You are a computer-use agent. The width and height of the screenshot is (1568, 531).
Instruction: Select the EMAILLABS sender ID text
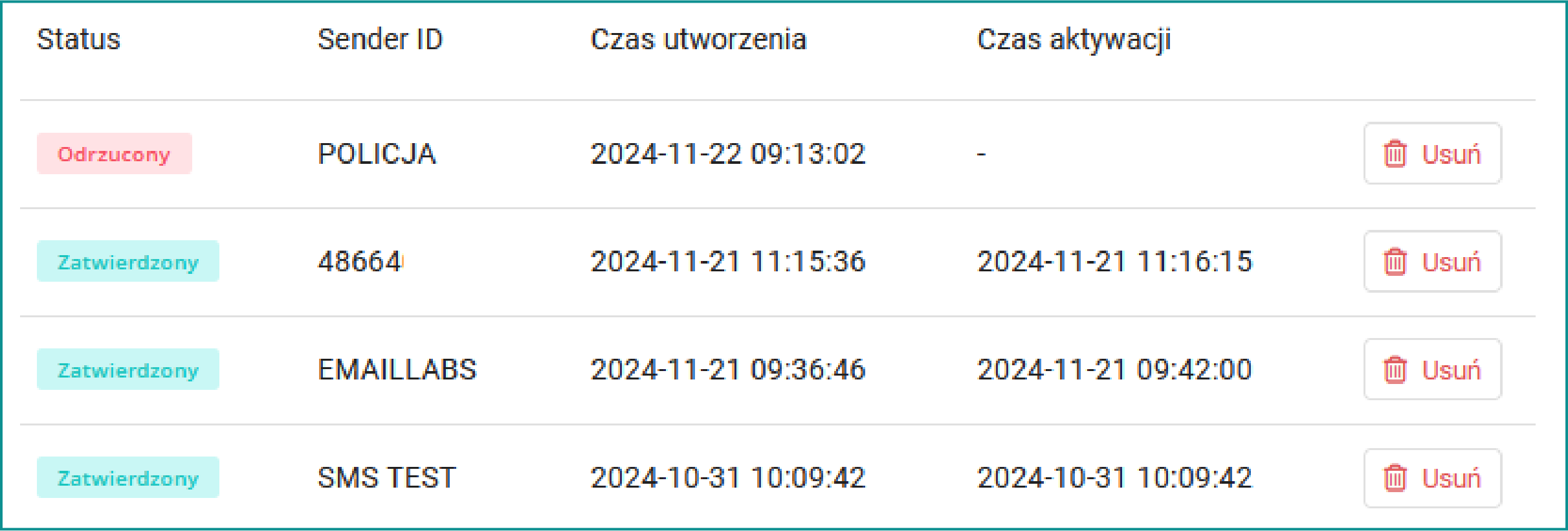[x=397, y=370]
